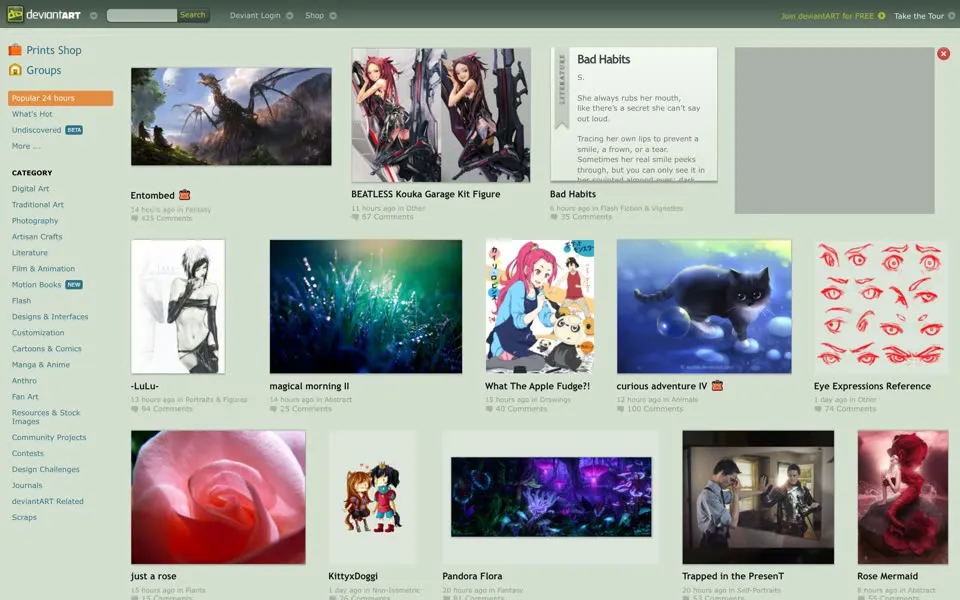Image resolution: width=960 pixels, height=600 pixels.
Task: Click comment bubble icon under Entombed
Action: coord(134,218)
